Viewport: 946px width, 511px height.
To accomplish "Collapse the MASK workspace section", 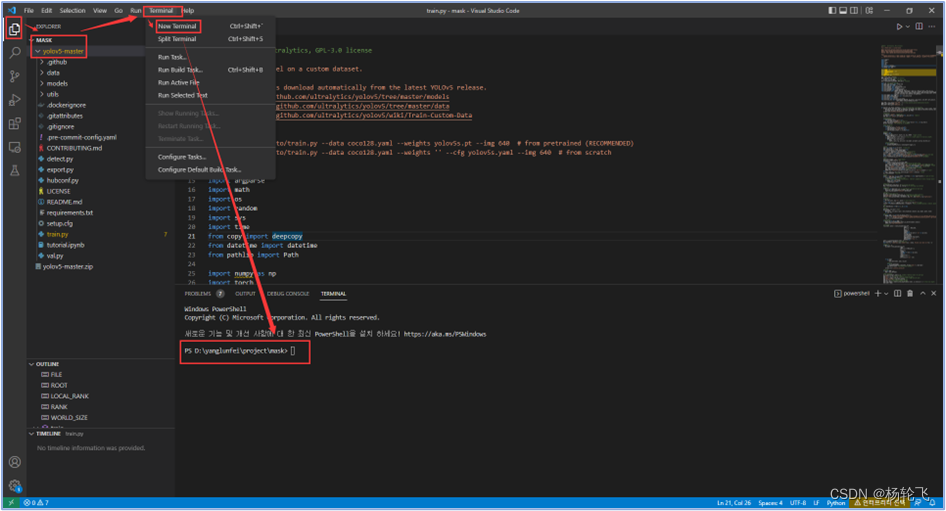I will click(x=31, y=40).
